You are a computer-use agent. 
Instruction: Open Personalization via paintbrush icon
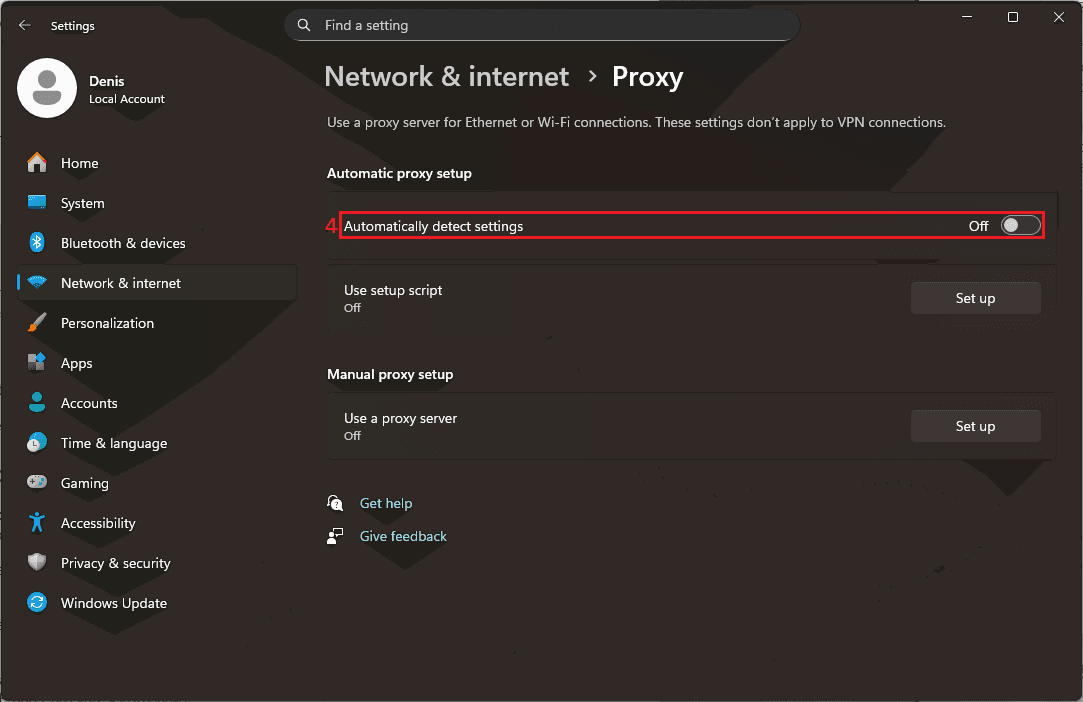(x=37, y=323)
